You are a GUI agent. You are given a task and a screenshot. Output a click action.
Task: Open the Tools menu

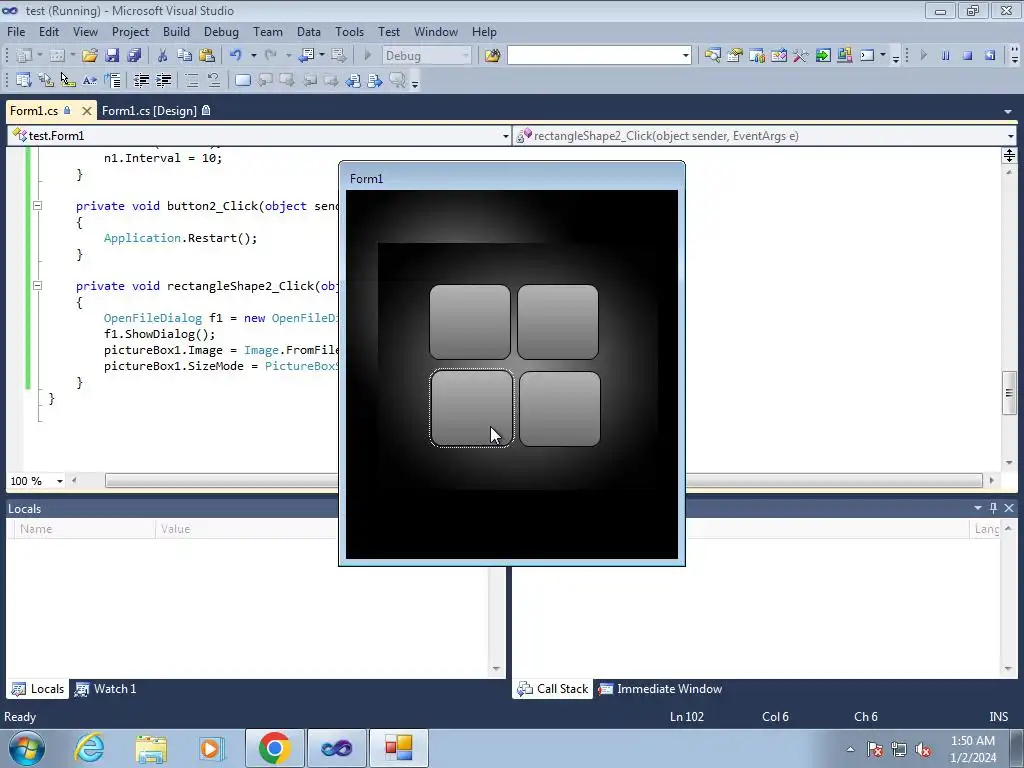(x=349, y=31)
